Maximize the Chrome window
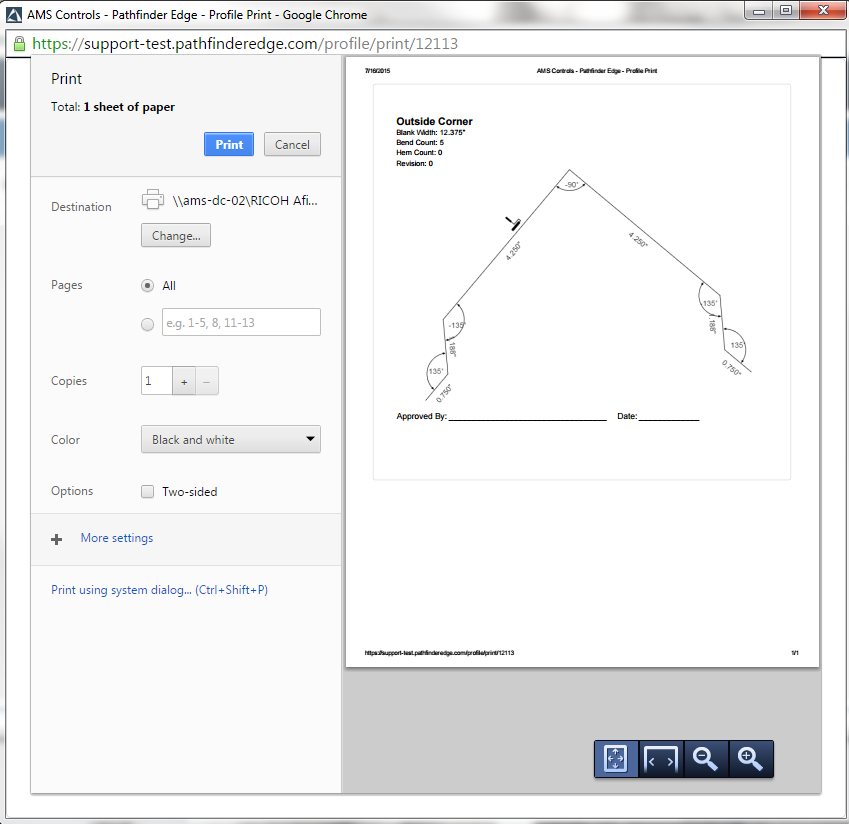 click(786, 11)
